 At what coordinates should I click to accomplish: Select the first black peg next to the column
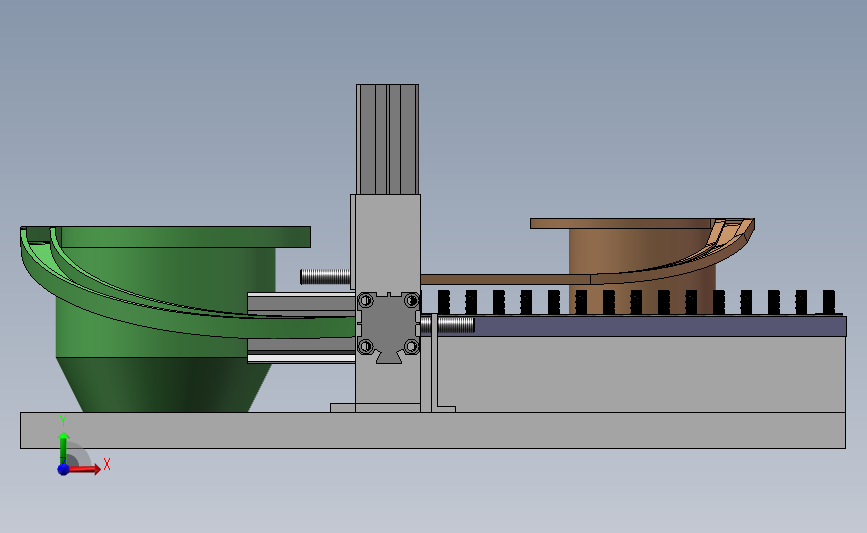tap(443, 302)
